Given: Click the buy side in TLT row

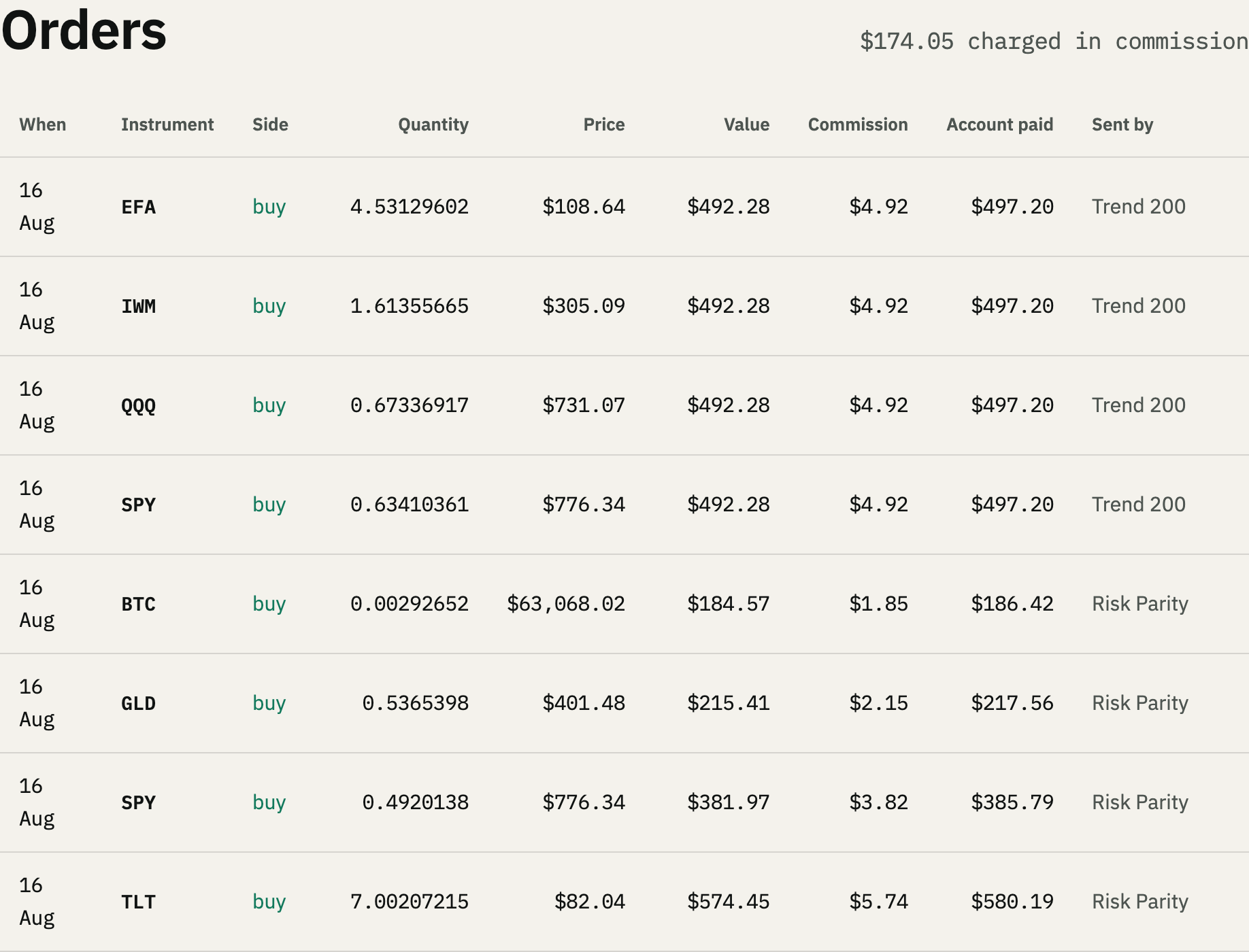Looking at the screenshot, I should coord(269,902).
